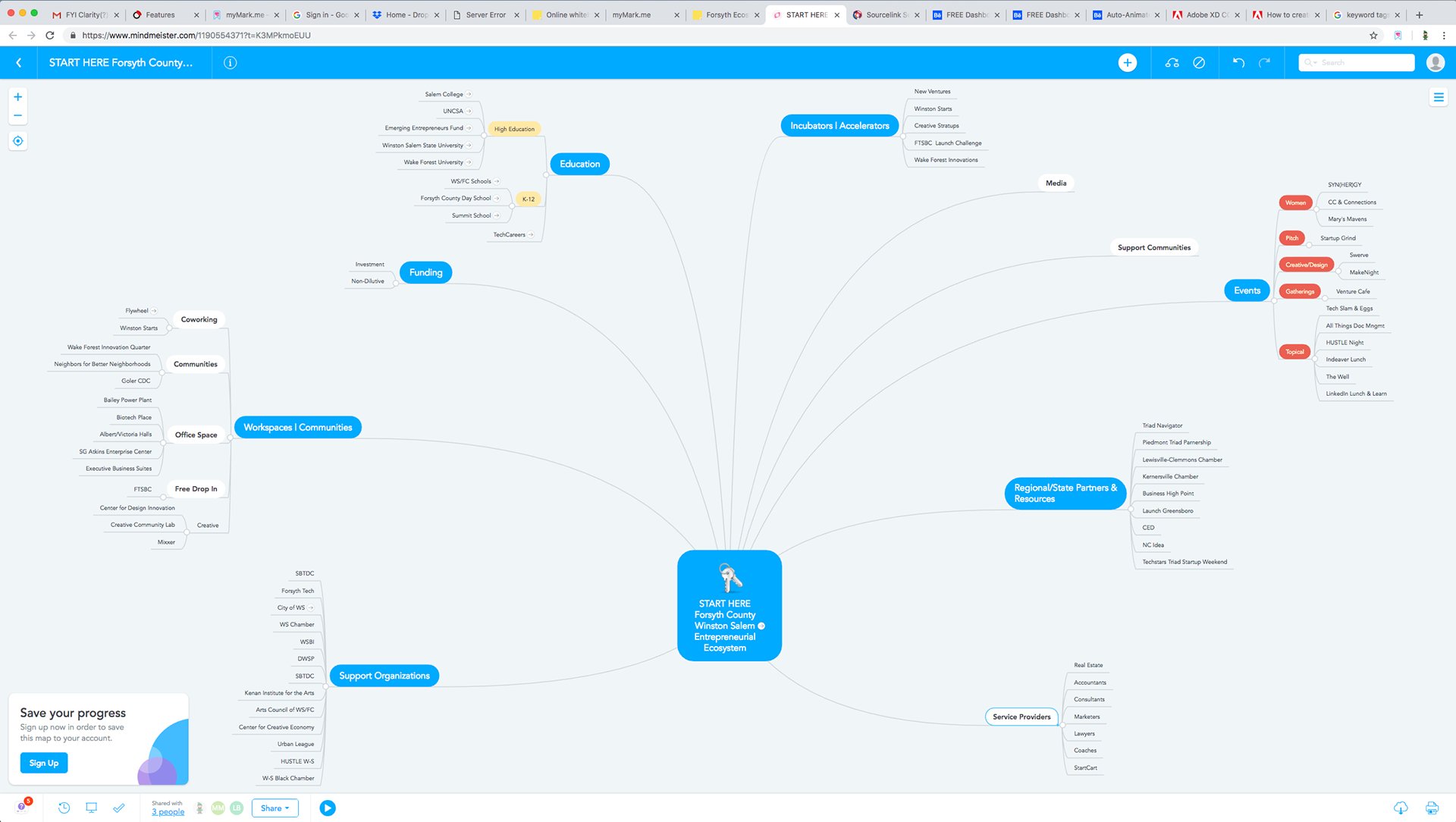
Task: Select the Media topic
Action: tap(1056, 183)
